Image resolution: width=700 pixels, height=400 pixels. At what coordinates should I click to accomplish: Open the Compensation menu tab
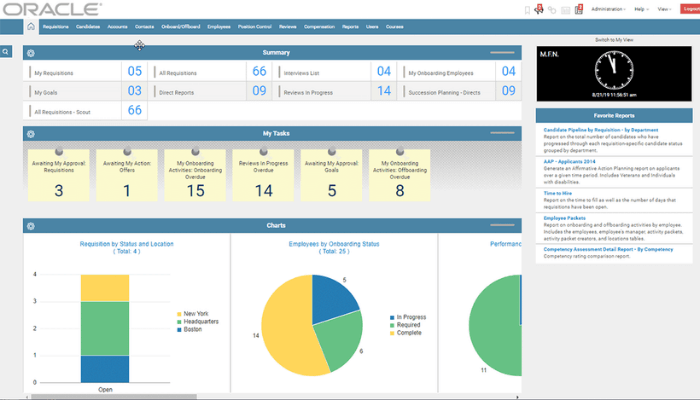[x=319, y=27]
